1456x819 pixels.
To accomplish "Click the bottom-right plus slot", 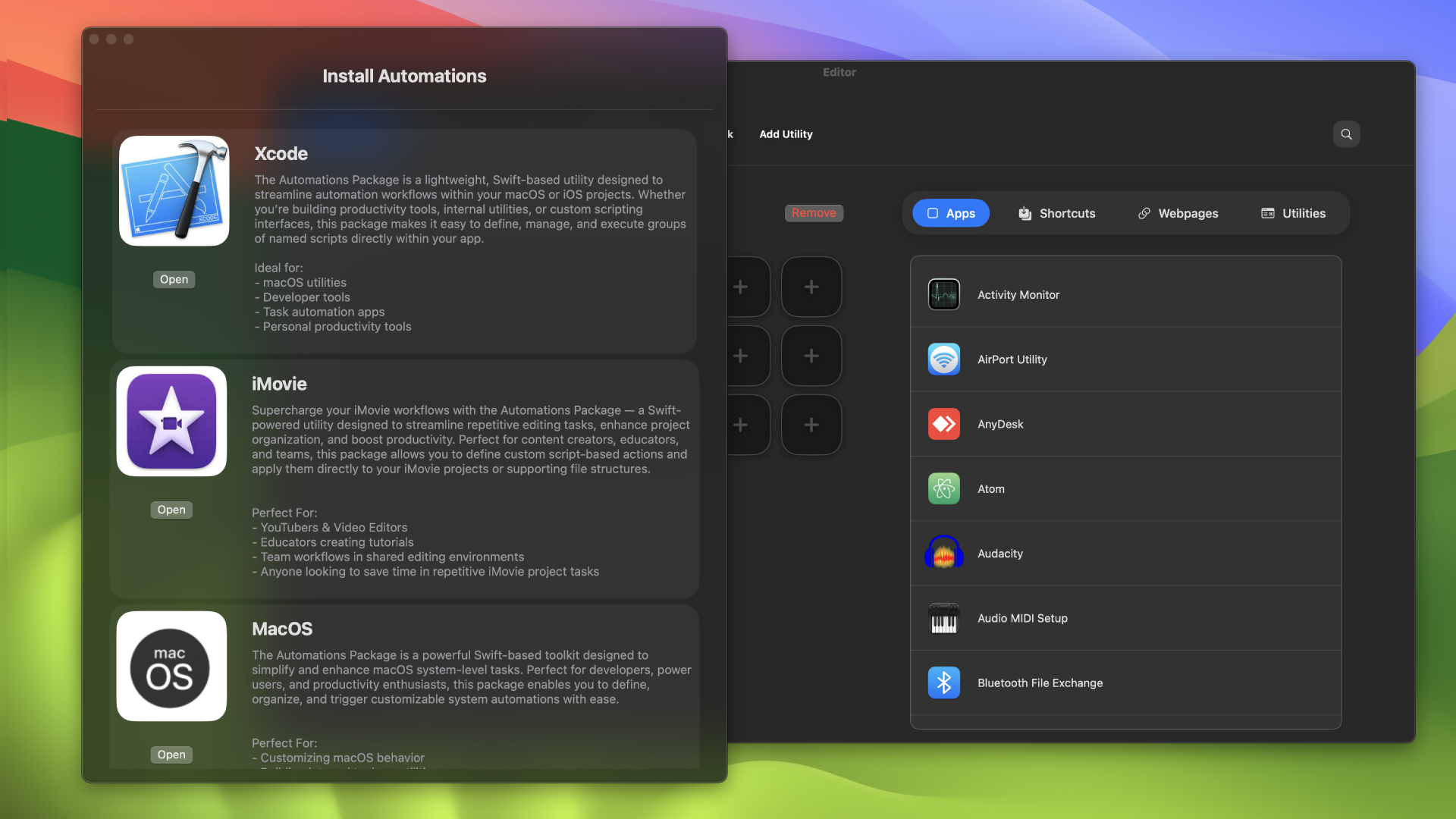I will [811, 425].
